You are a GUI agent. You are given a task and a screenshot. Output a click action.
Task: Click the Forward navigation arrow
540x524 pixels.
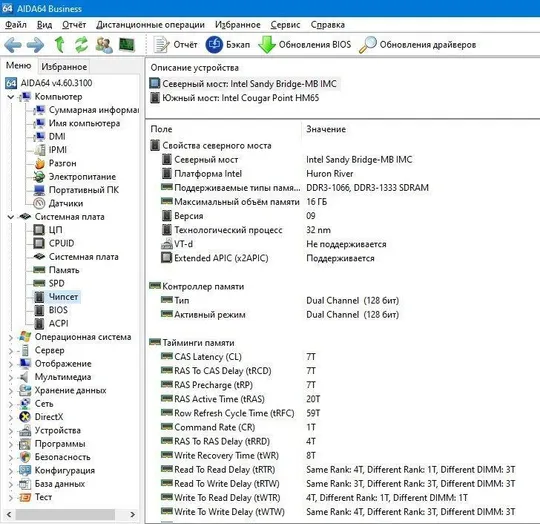pos(35,45)
